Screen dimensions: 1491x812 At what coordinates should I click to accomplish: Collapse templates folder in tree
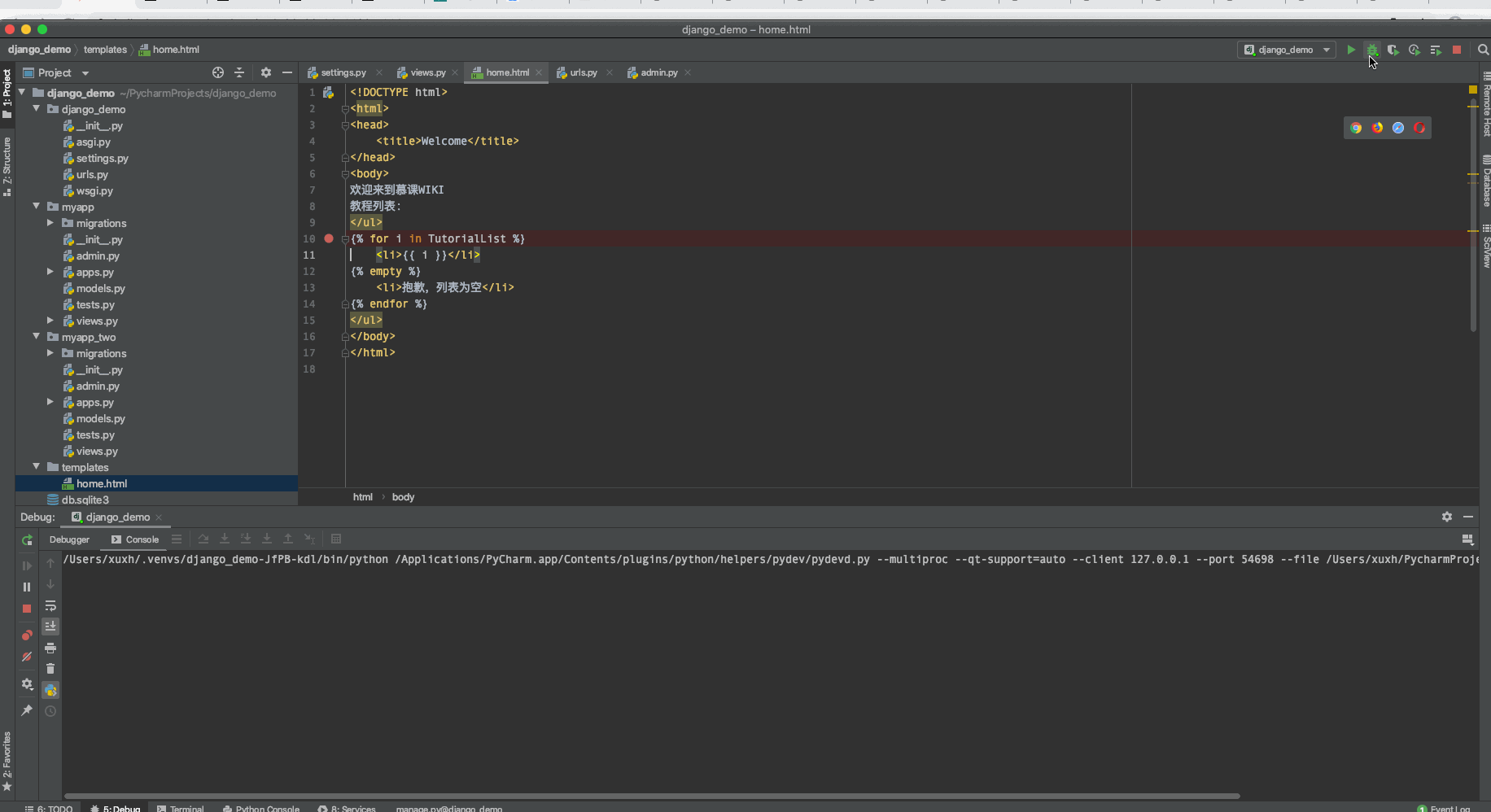pyautogui.click(x=37, y=467)
